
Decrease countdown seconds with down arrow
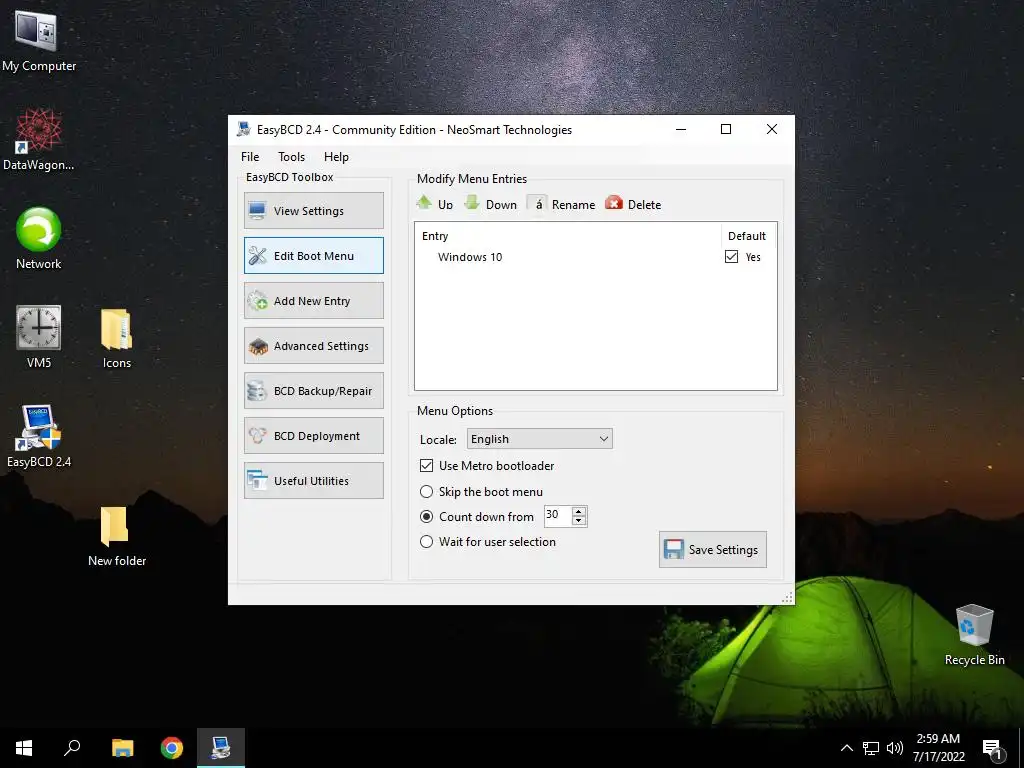pos(579,520)
